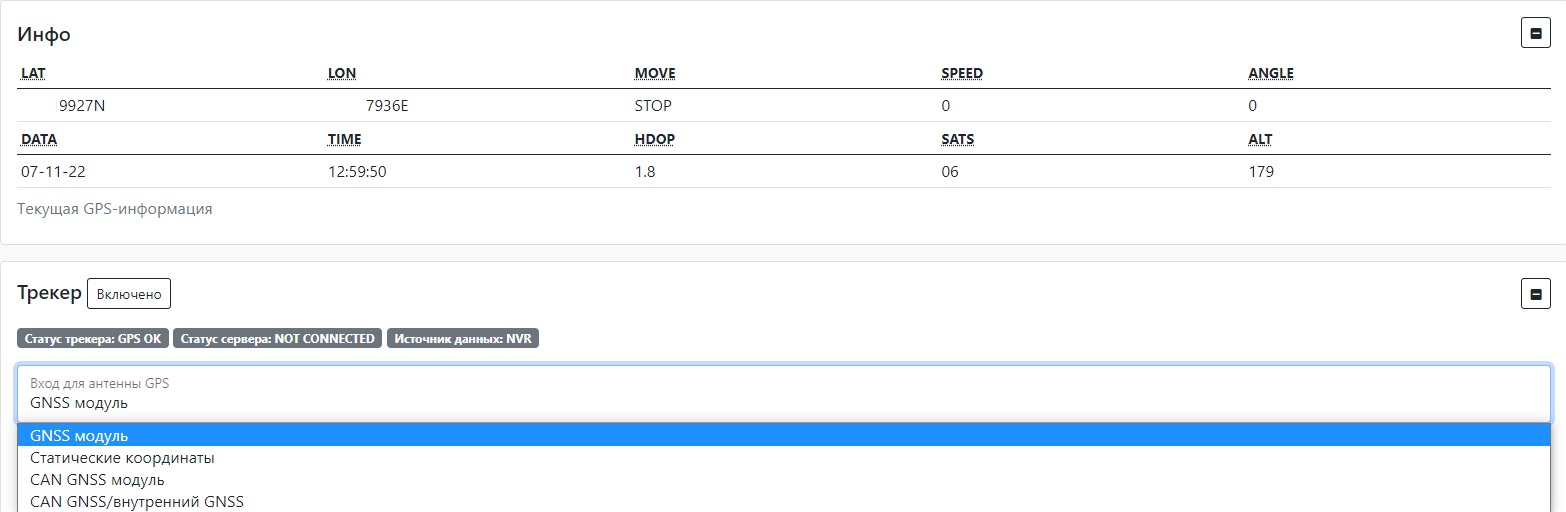
Task: Click the TIME column header
Action: [x=344, y=139]
